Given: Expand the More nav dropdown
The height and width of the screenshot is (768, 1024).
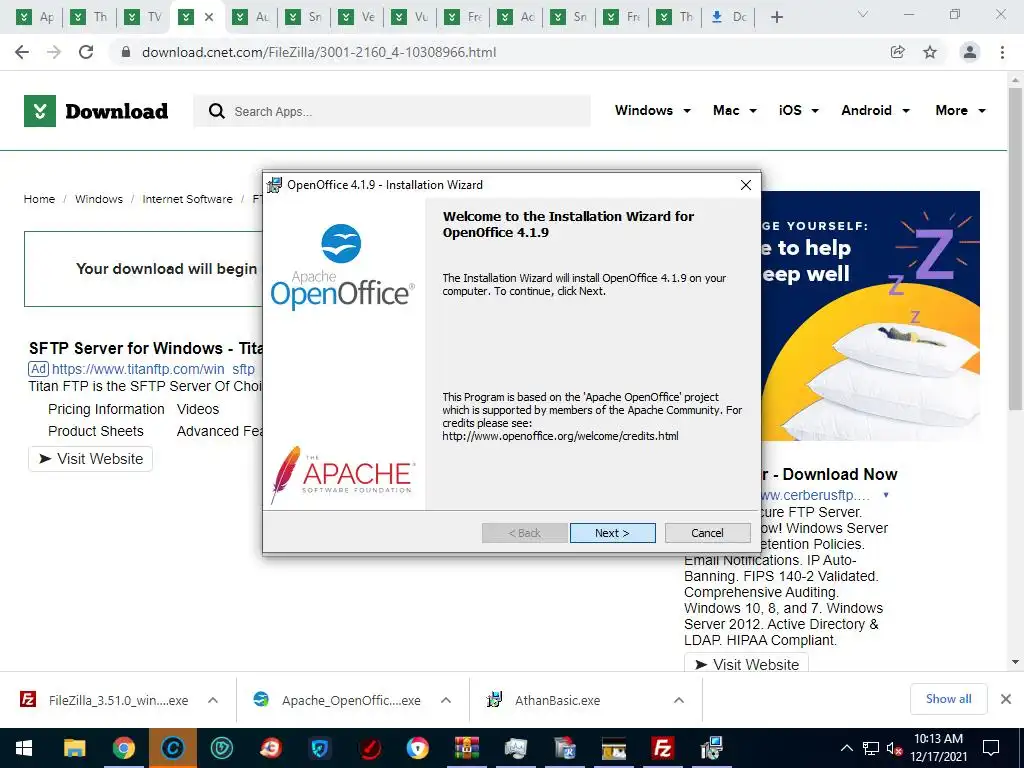Looking at the screenshot, I should point(960,110).
